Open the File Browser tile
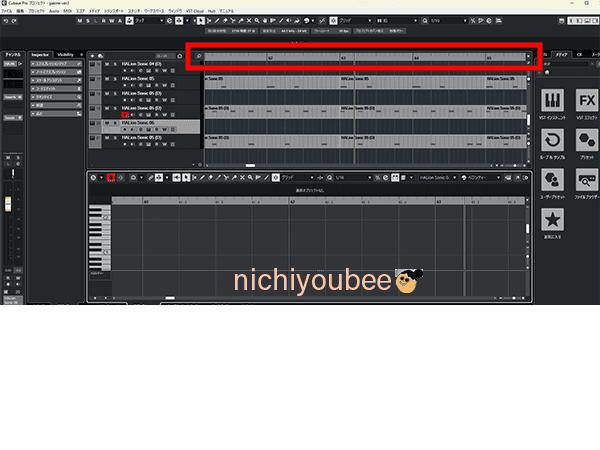This screenshot has width=600, height=450. coord(587,183)
